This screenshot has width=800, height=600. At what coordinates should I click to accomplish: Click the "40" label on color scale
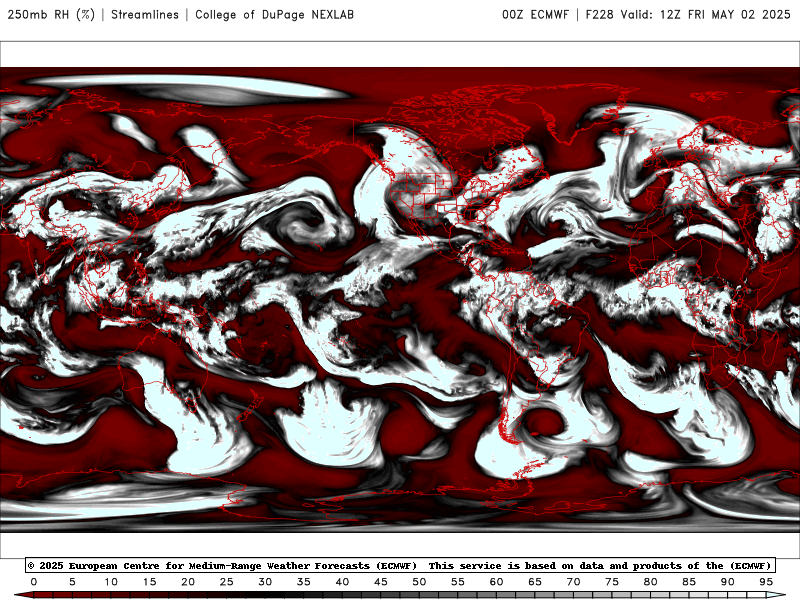(x=342, y=582)
